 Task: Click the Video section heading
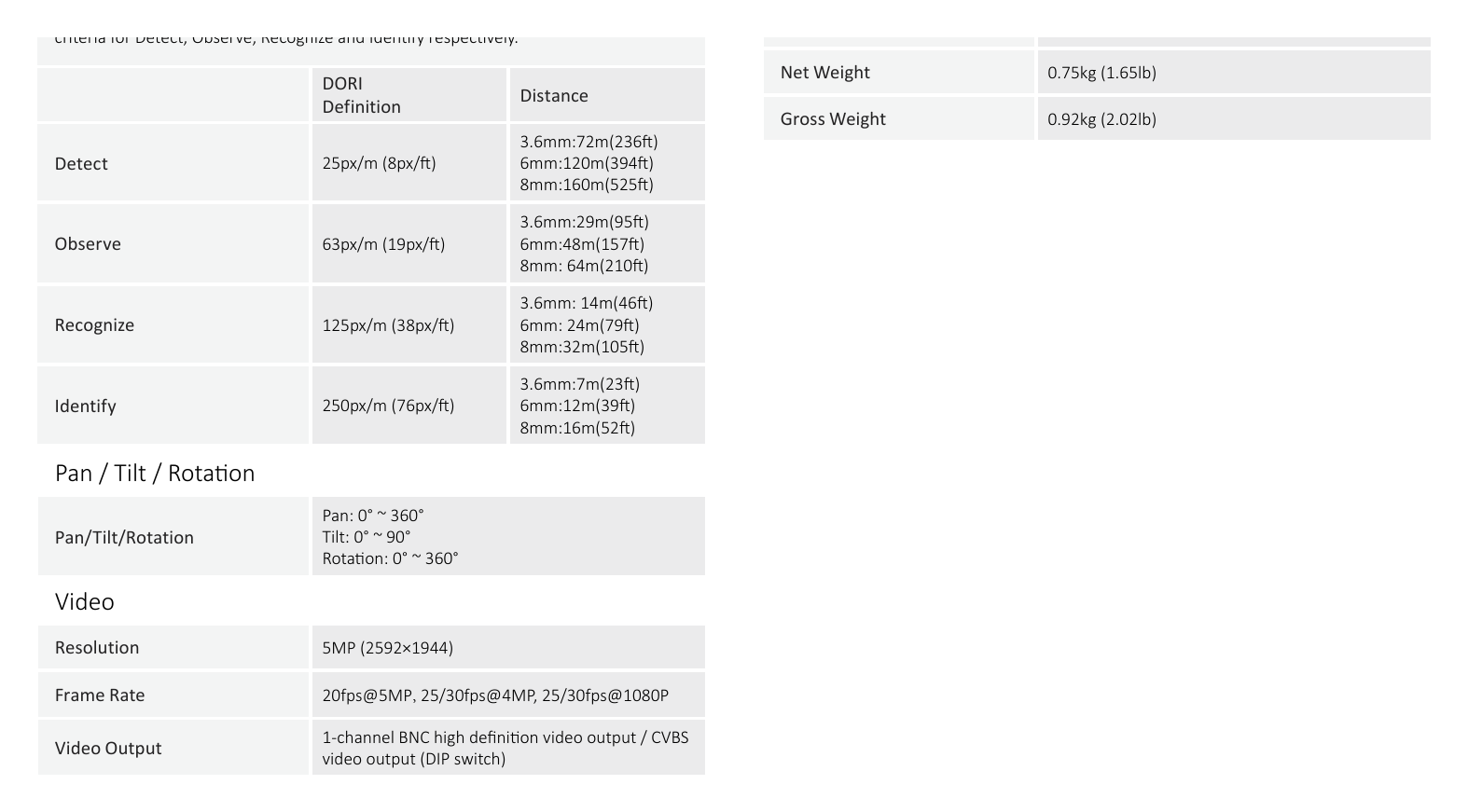click(85, 601)
